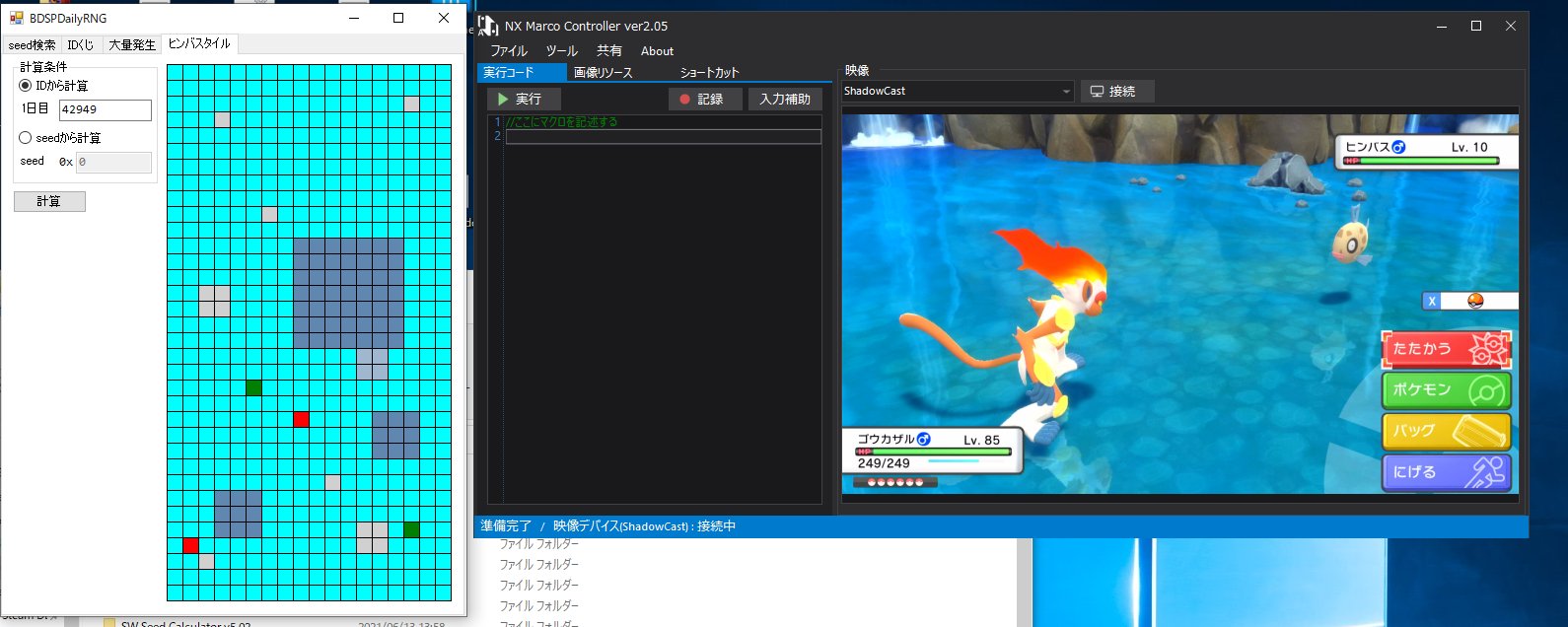Click the ポケモン option in video feed
Image resolution: width=1568 pixels, height=627 pixels.
pyautogui.click(x=1446, y=390)
